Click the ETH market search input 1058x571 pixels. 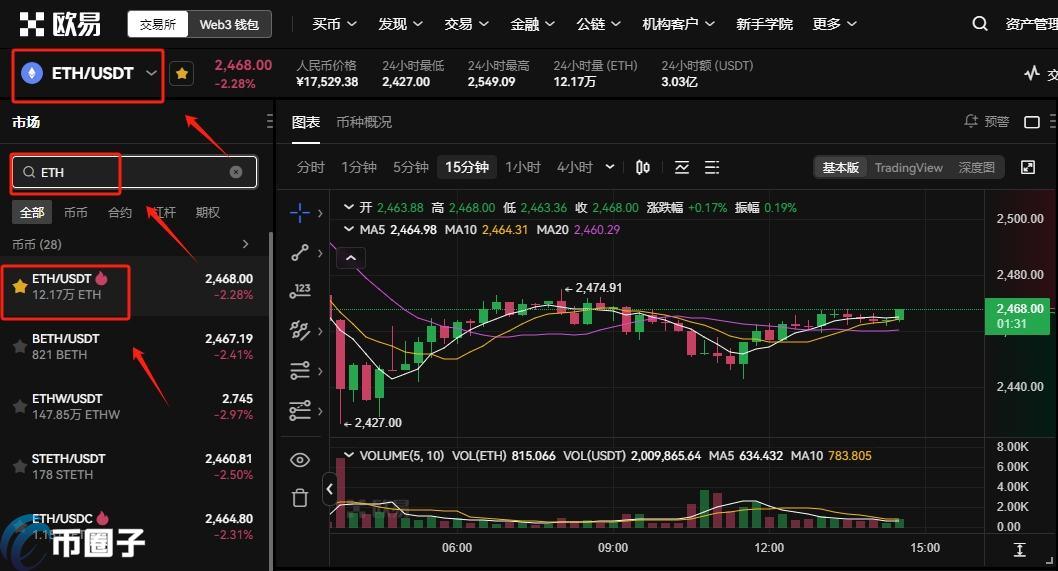click(134, 172)
